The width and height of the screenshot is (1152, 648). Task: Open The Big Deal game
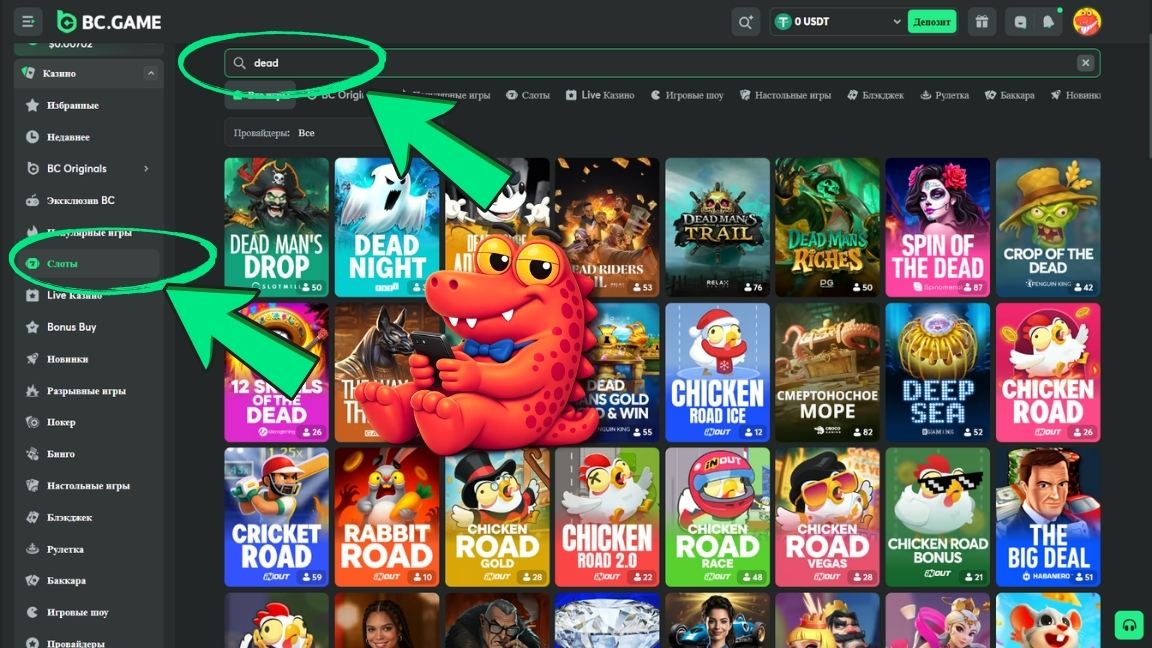click(x=1048, y=517)
